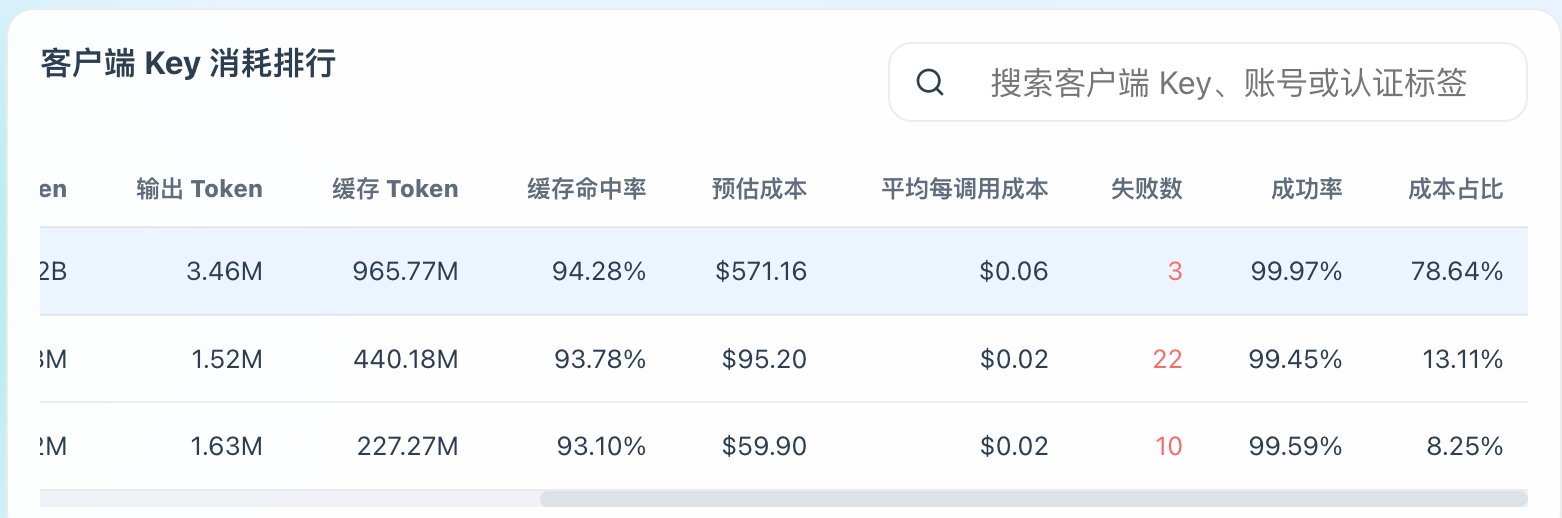Sort by 输出 Token column header
This screenshot has width=1562, height=518.
tap(200, 189)
